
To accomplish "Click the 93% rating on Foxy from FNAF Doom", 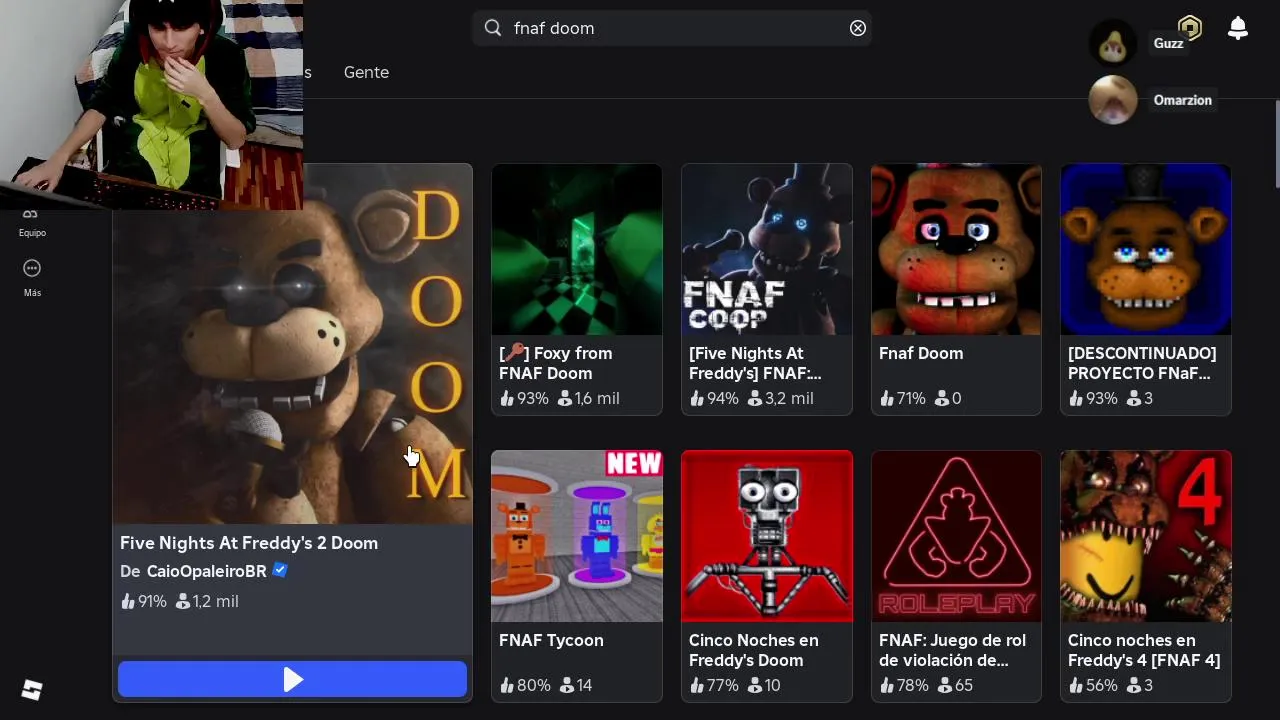I will click(x=524, y=398).
